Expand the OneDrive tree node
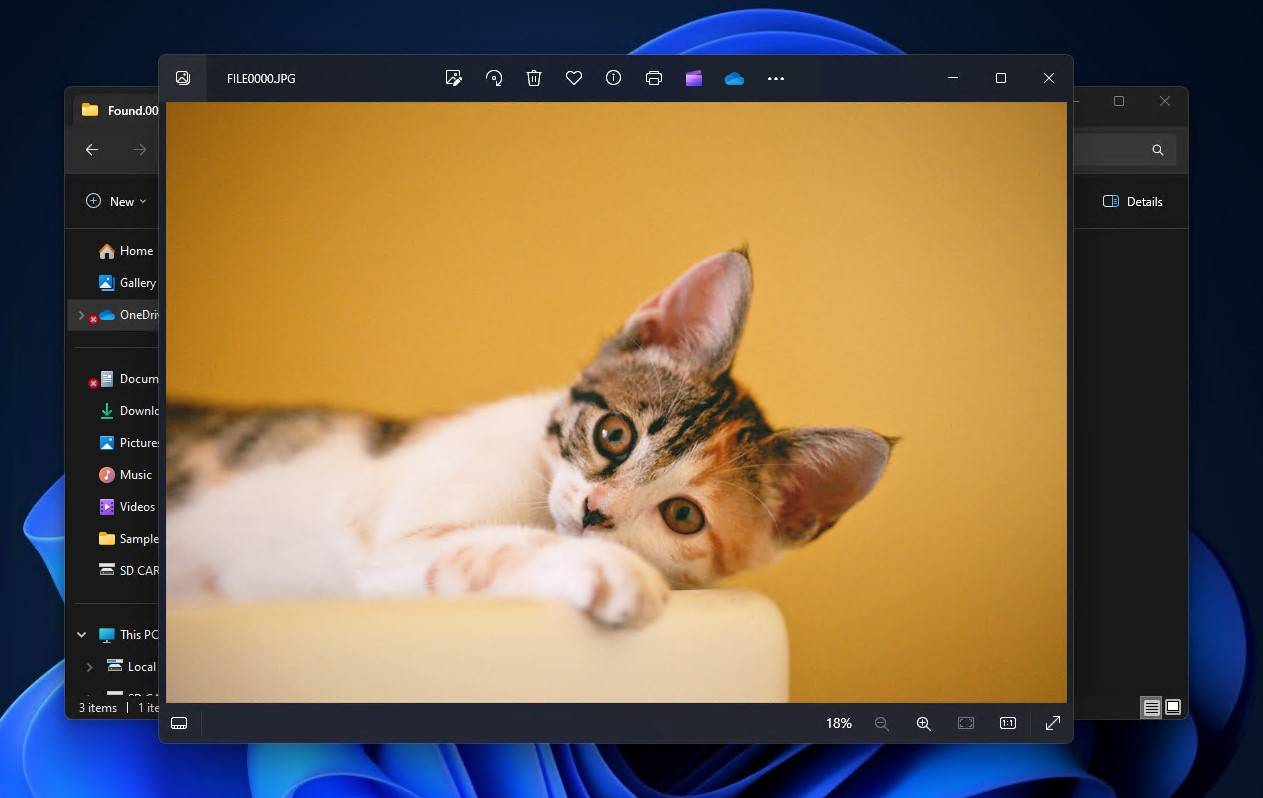Viewport: 1263px width, 798px height. tap(81, 315)
